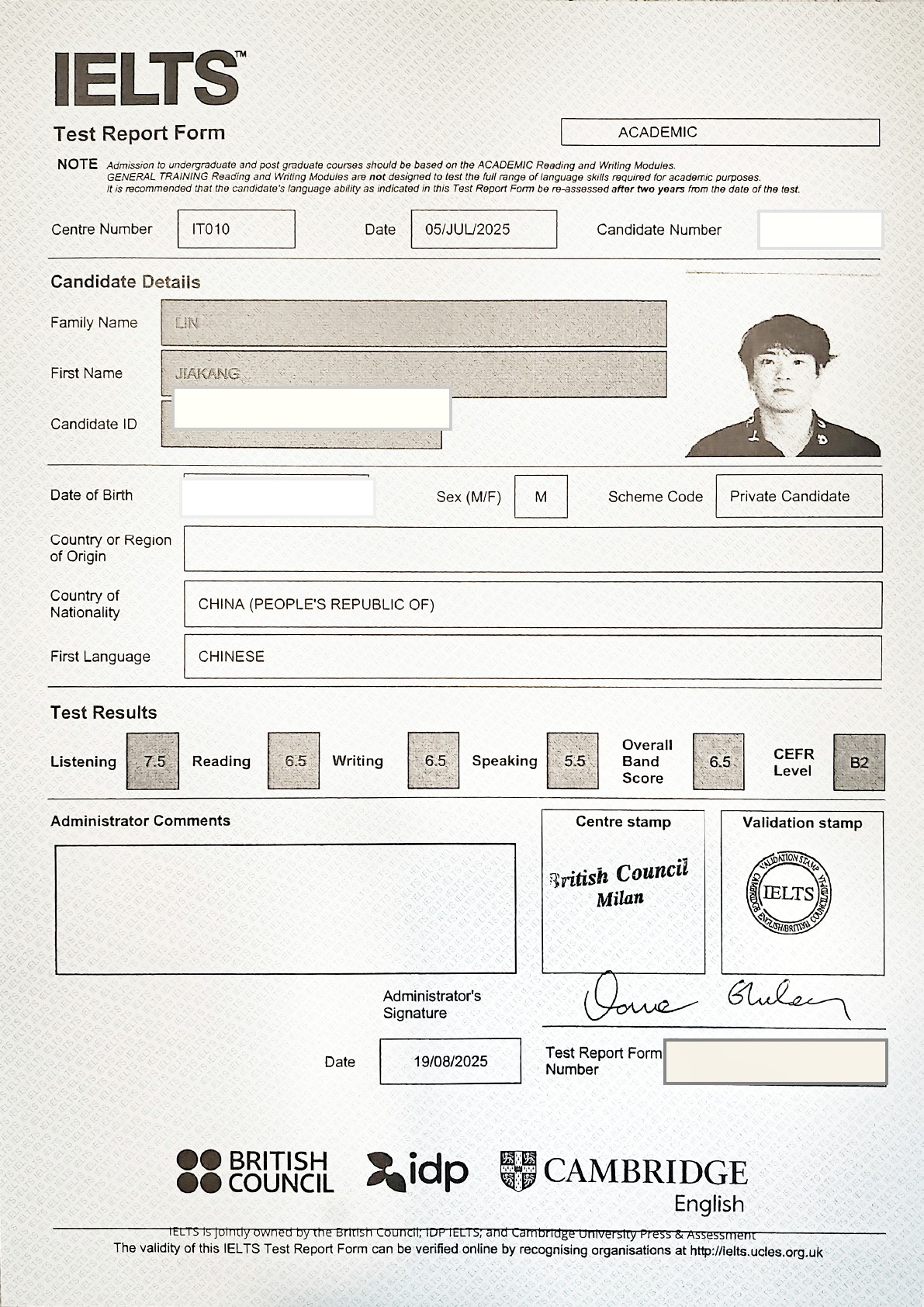Click the CEFR Level label
924x1307 pixels.
794,762
